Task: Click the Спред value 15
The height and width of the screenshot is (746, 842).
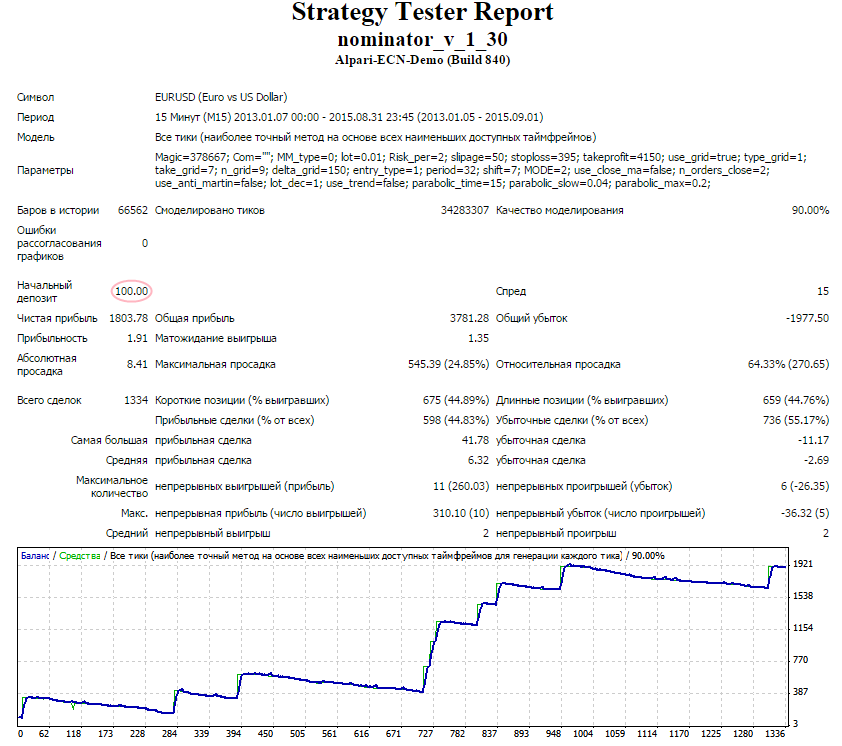Action: (823, 291)
